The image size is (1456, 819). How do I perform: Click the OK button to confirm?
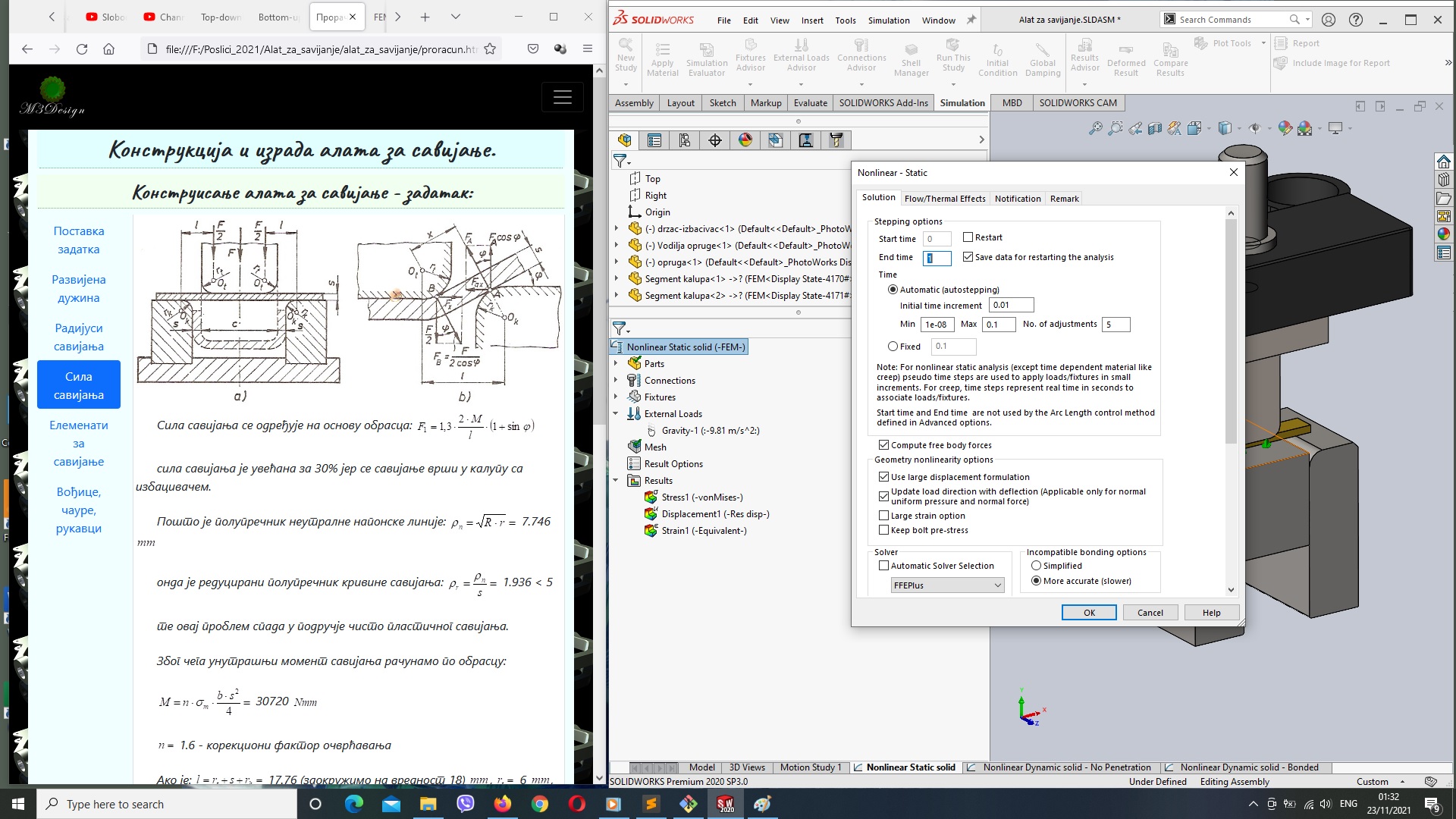pos(1089,612)
